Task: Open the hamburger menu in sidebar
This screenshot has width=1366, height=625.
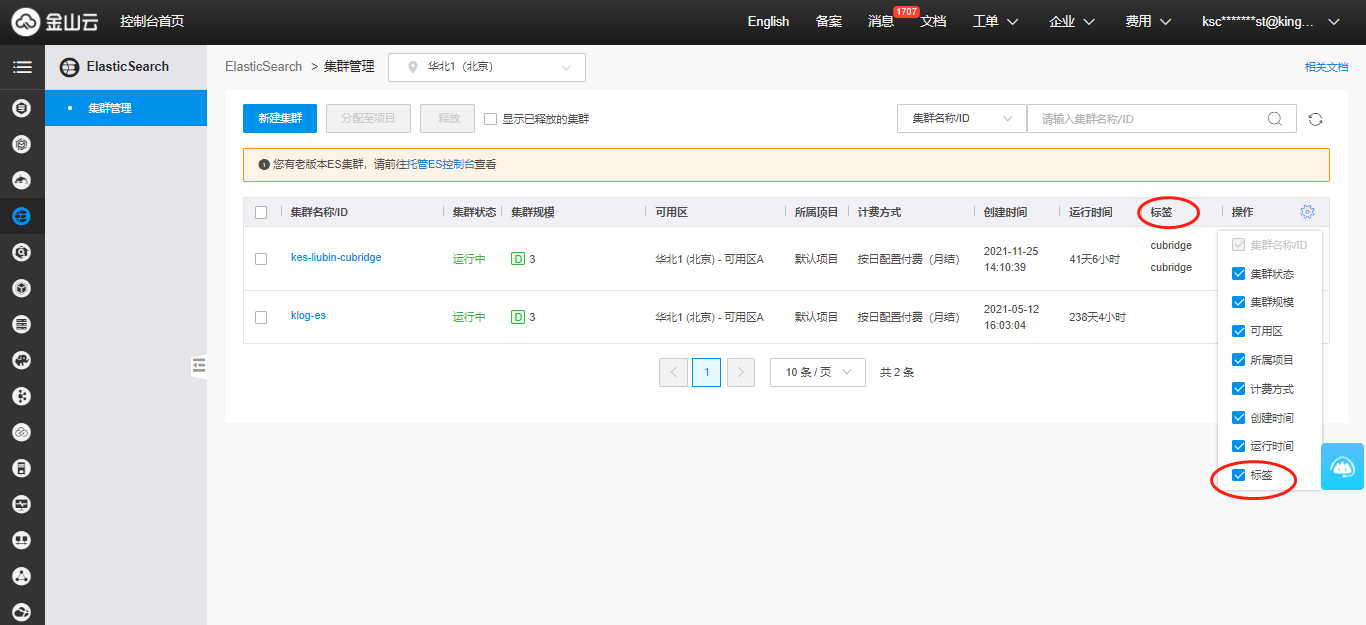Action: (x=22, y=67)
